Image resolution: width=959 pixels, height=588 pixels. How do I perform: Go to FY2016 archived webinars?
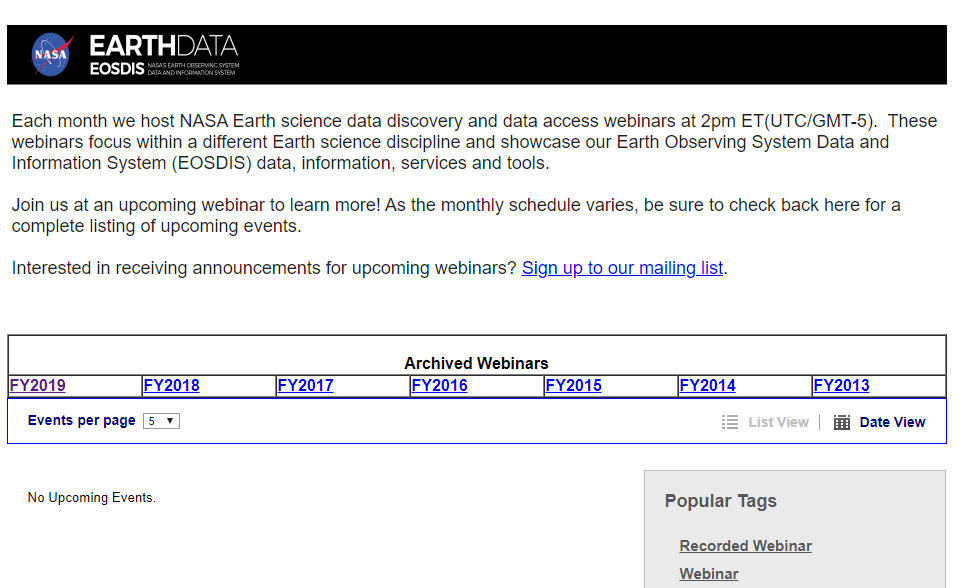(x=440, y=386)
